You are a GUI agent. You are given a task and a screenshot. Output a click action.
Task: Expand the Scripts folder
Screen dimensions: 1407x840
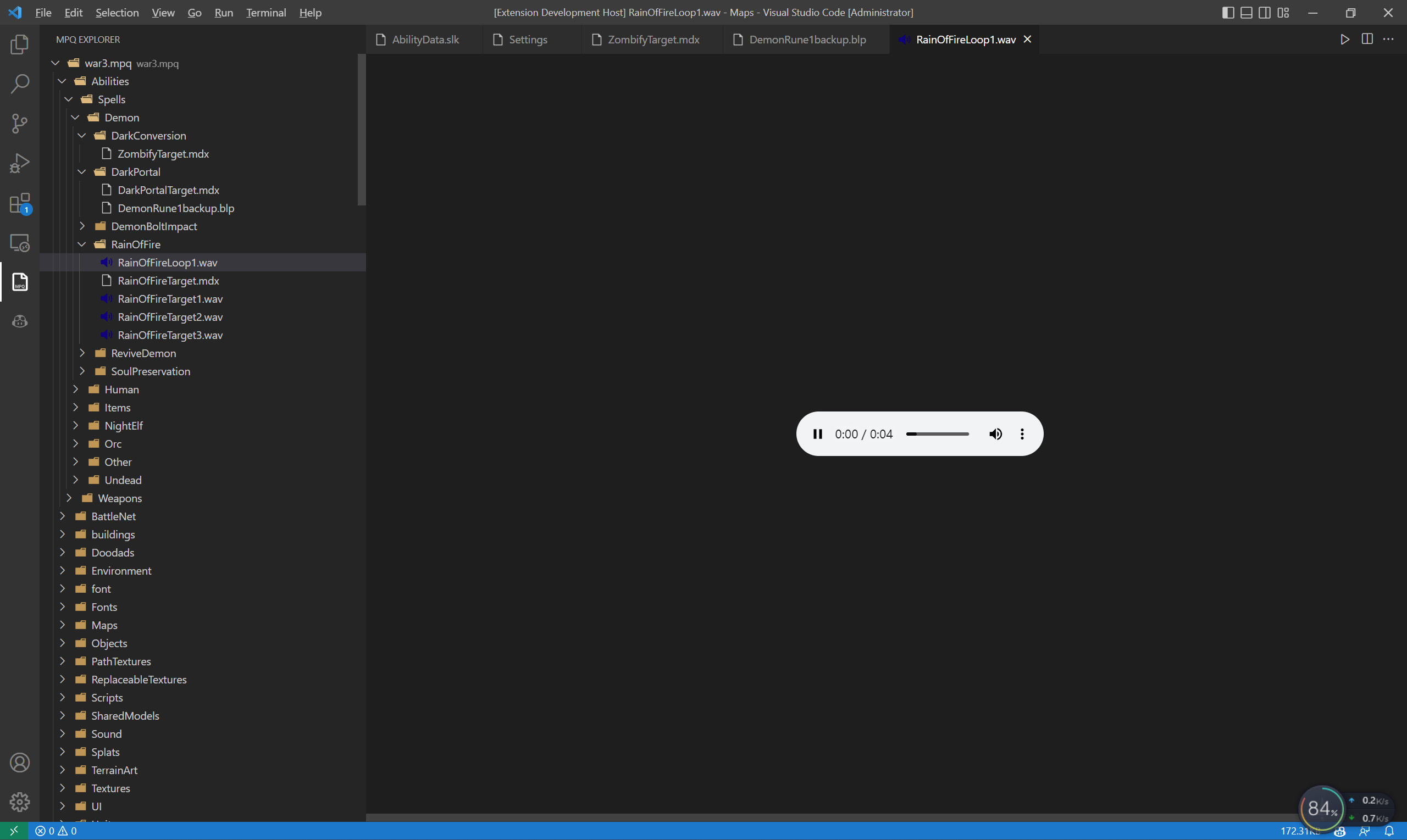(62, 697)
